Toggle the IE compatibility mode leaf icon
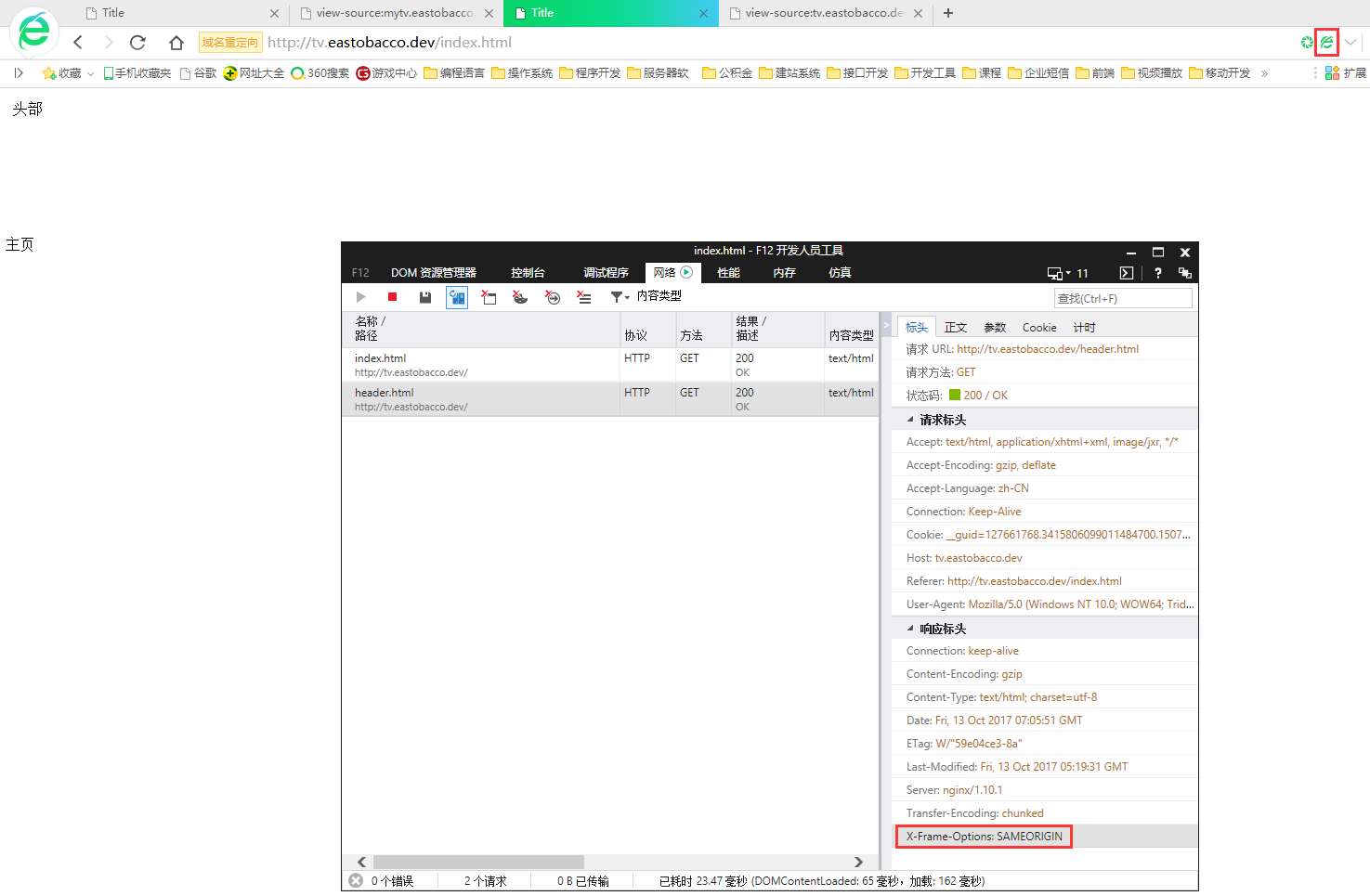1370x896 pixels. tap(1326, 43)
